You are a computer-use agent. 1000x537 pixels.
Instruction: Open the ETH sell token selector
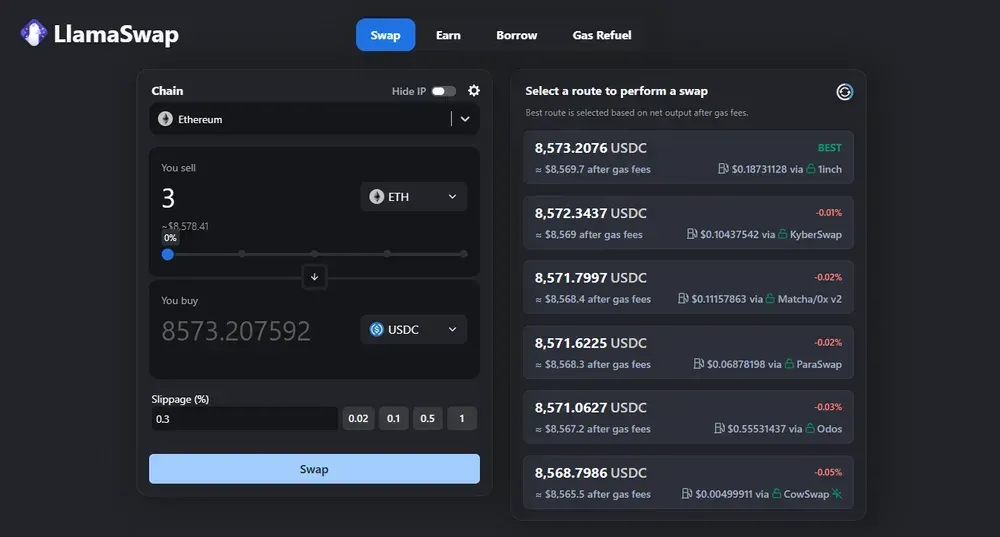point(413,196)
